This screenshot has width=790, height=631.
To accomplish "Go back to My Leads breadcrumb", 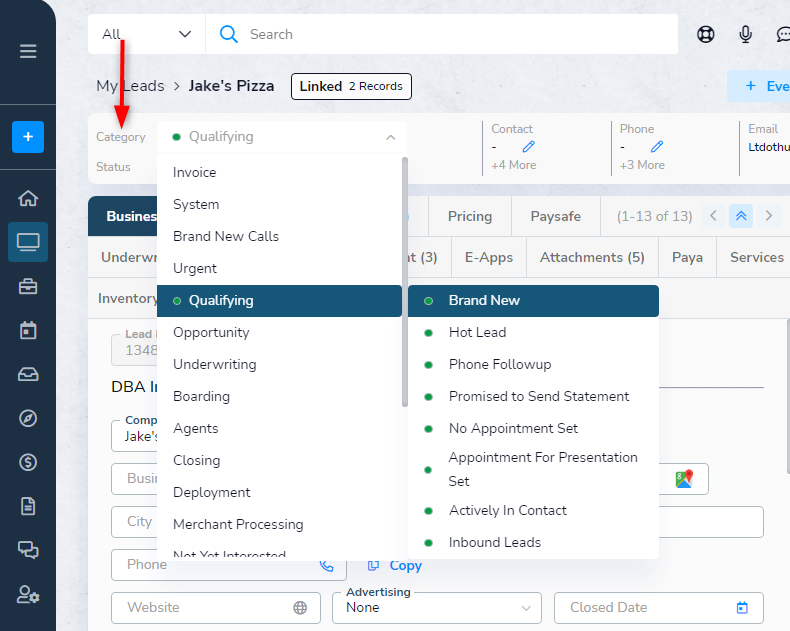I will [x=130, y=86].
